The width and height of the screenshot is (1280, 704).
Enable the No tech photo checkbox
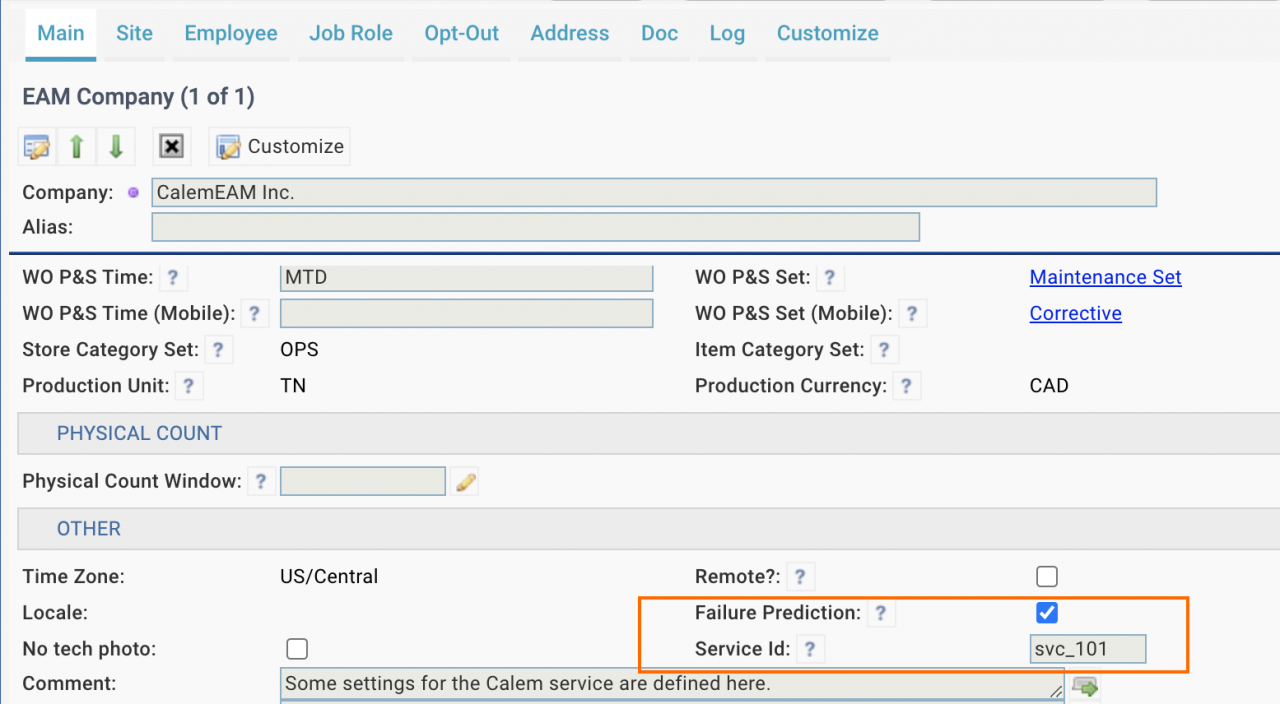(297, 649)
